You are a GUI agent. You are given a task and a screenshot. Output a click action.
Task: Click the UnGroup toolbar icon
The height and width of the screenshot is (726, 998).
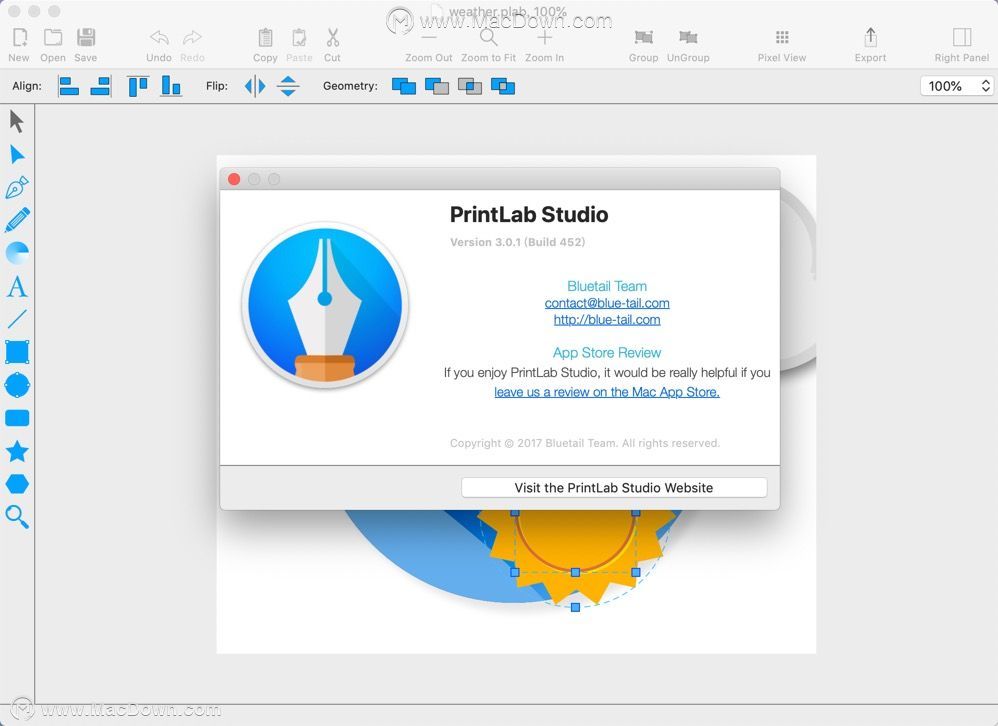(x=688, y=38)
